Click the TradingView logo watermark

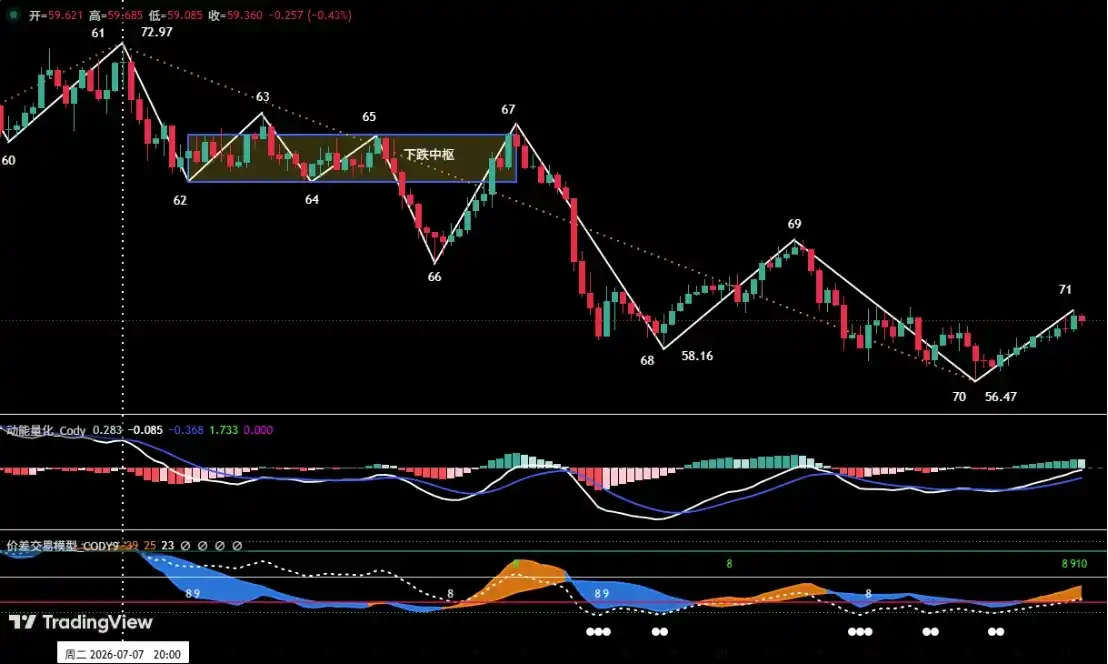click(81, 622)
